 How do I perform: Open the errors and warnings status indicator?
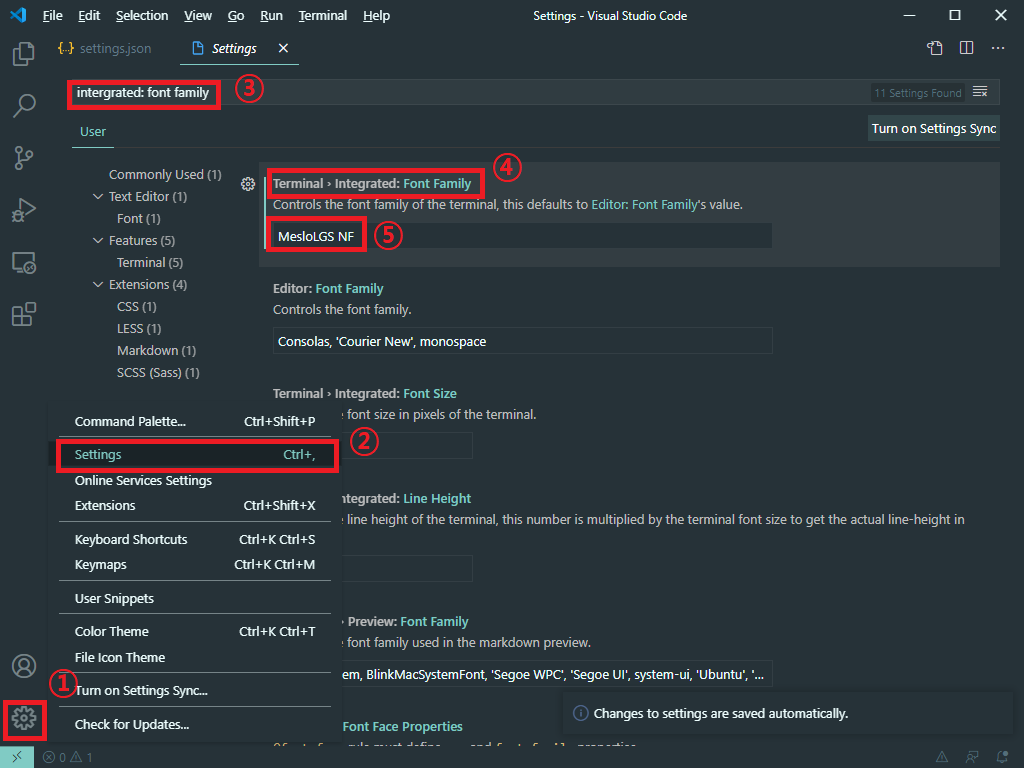point(67,757)
